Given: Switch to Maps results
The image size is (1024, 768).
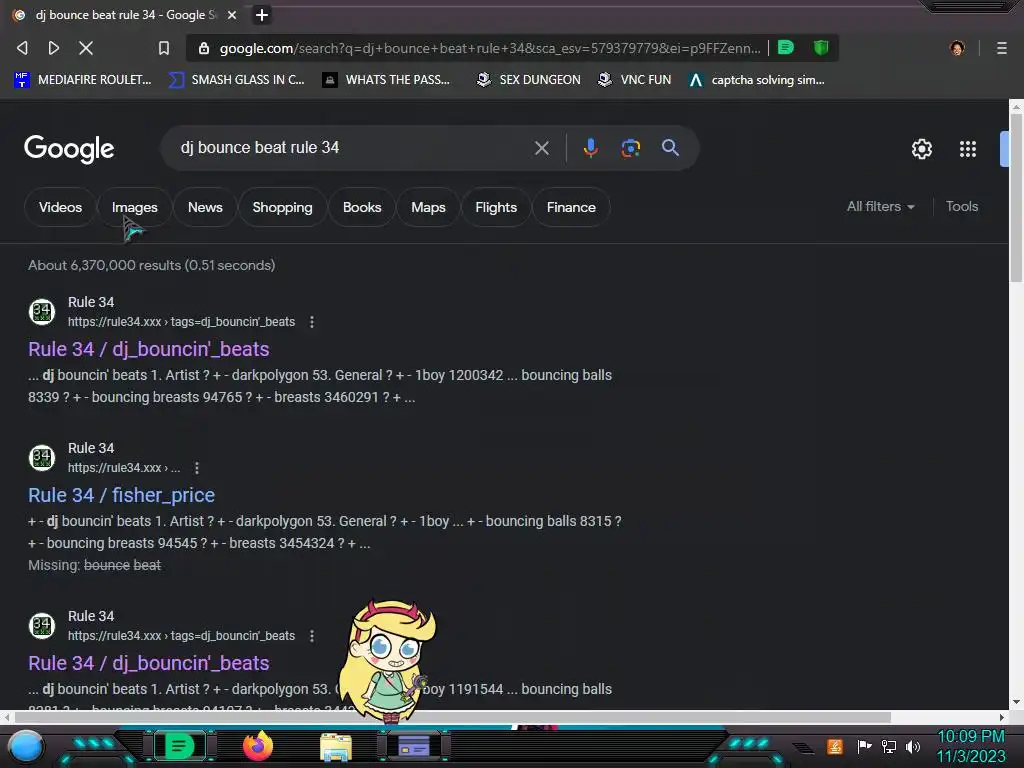Looking at the screenshot, I should point(428,207).
